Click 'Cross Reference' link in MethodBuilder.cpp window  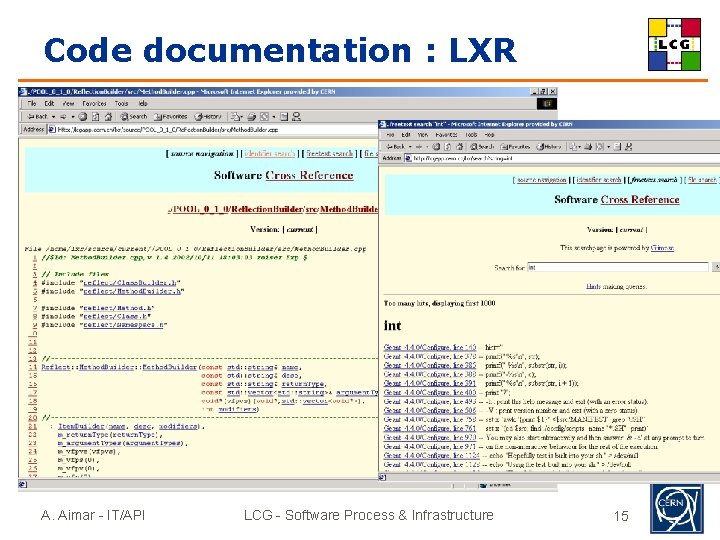pyautogui.click(x=309, y=175)
